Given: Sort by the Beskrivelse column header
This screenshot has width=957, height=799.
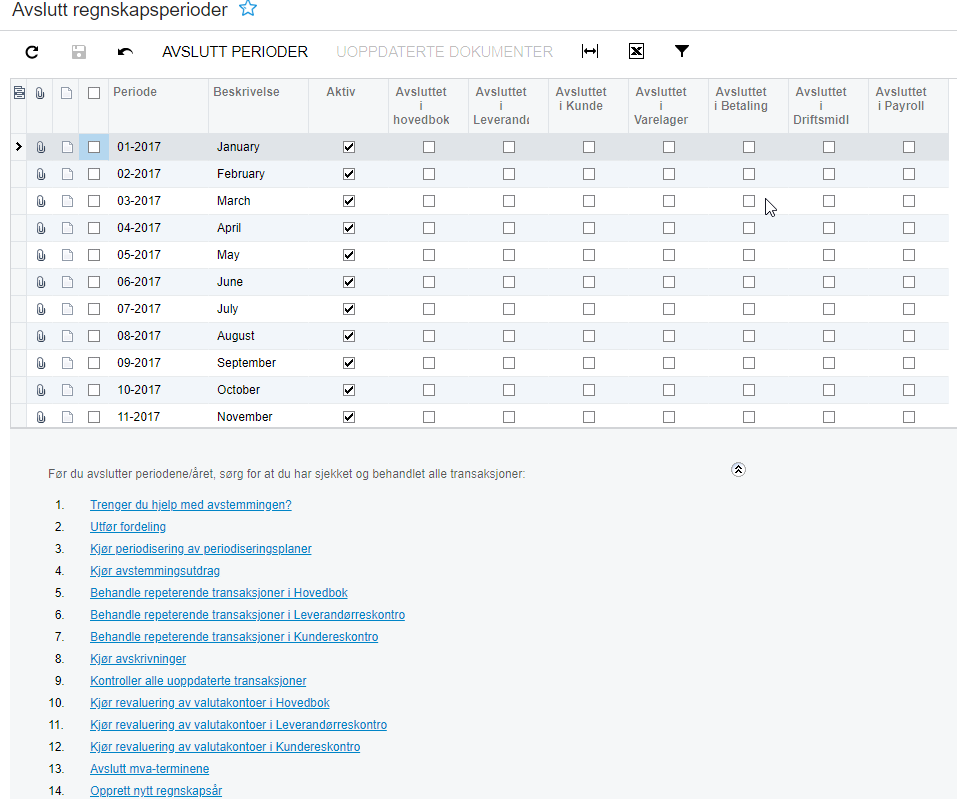Looking at the screenshot, I should click(258, 106).
